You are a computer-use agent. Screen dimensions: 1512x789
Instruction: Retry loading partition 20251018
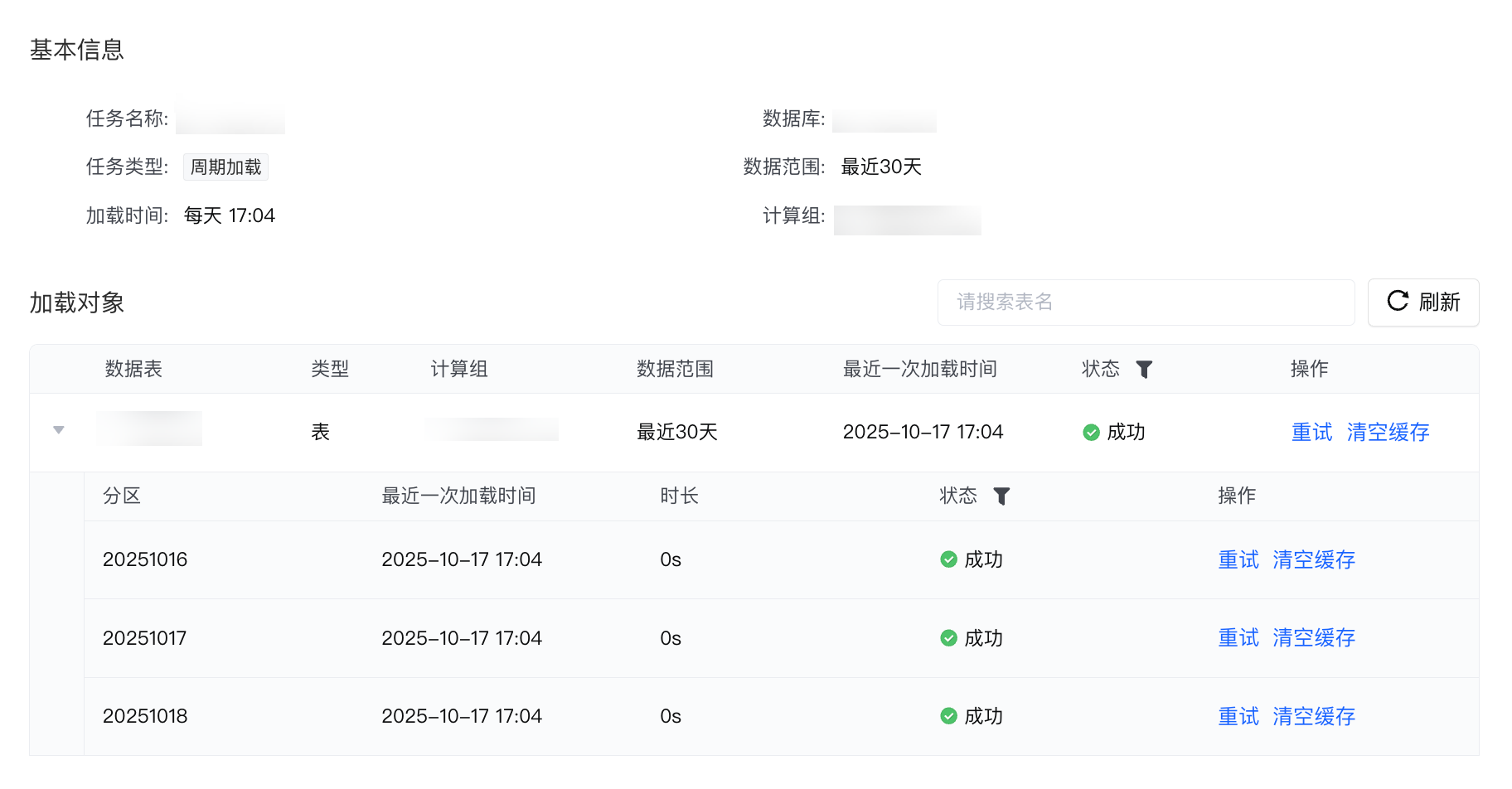coord(1238,717)
